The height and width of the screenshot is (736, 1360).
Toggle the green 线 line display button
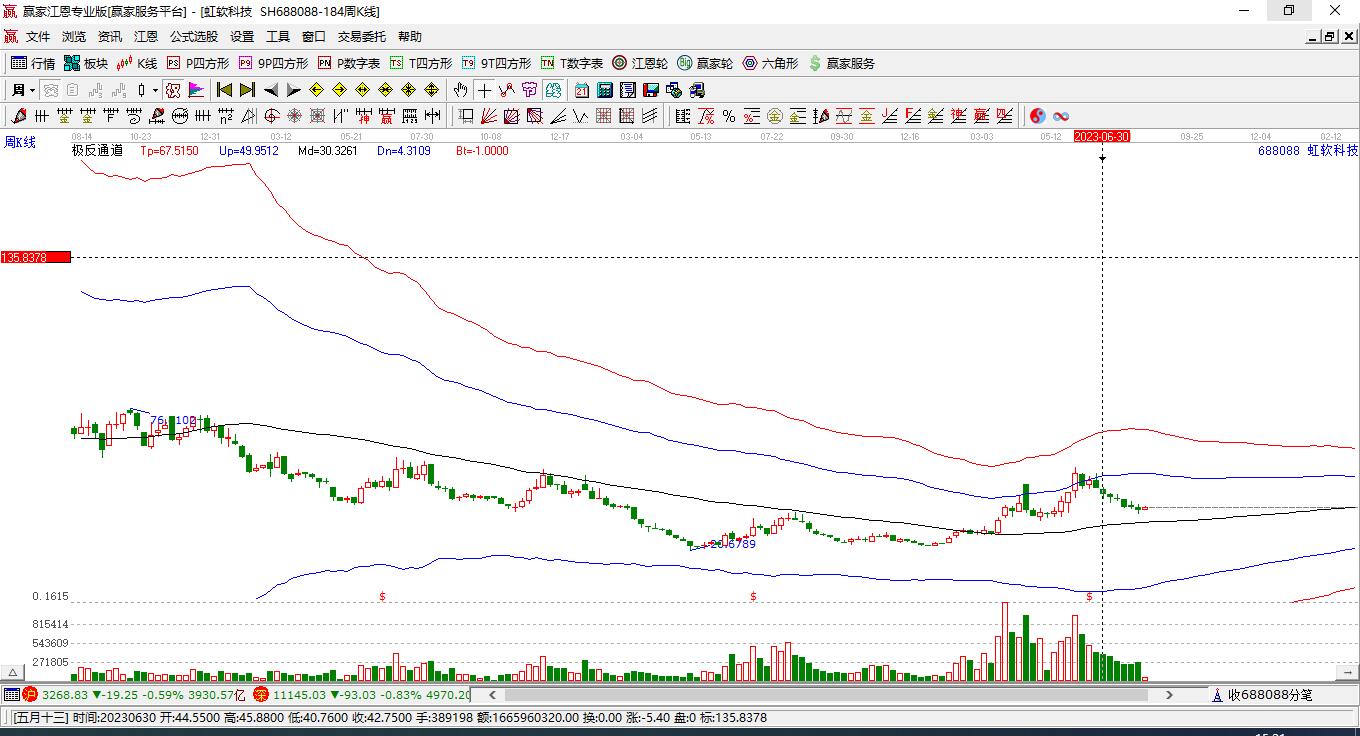553,90
